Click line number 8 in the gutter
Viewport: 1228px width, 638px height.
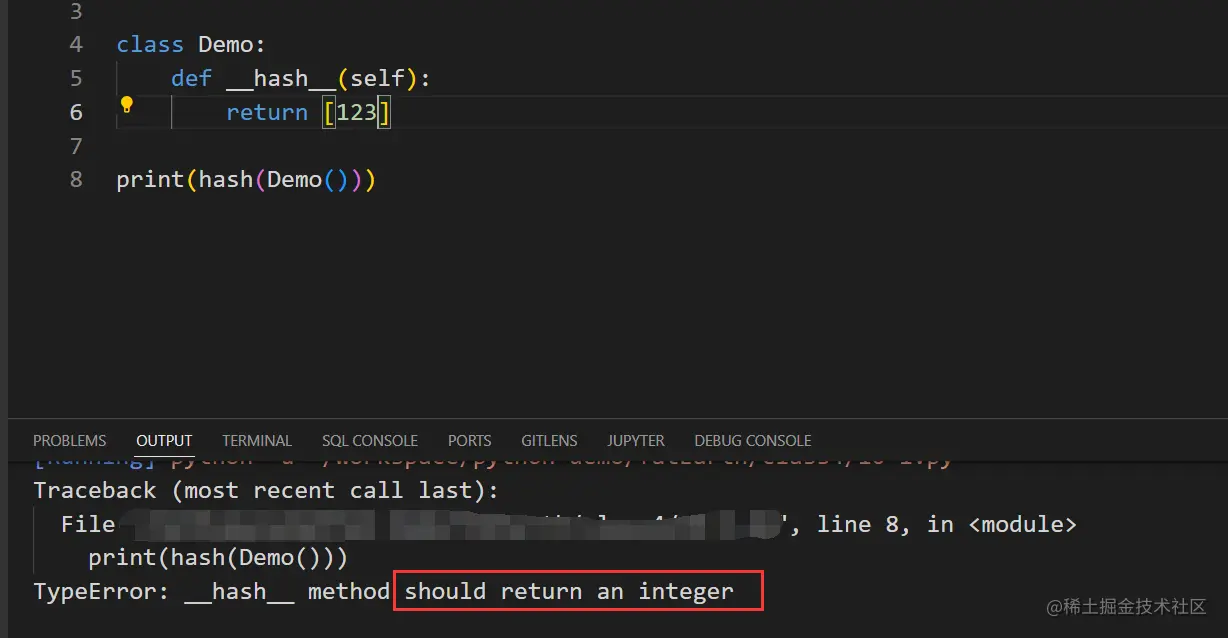click(77, 180)
